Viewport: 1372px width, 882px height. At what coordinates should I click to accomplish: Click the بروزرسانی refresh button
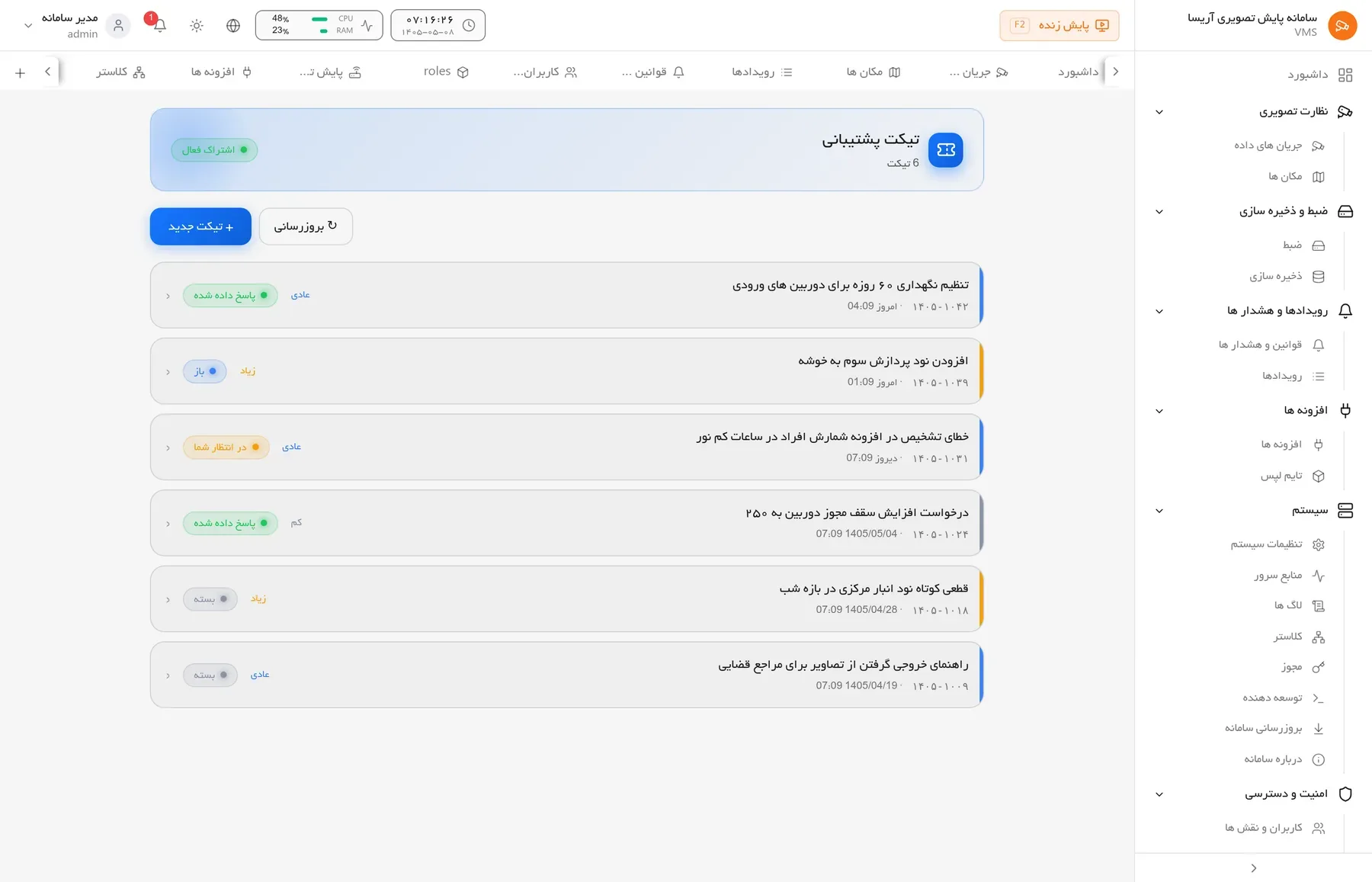(x=306, y=226)
